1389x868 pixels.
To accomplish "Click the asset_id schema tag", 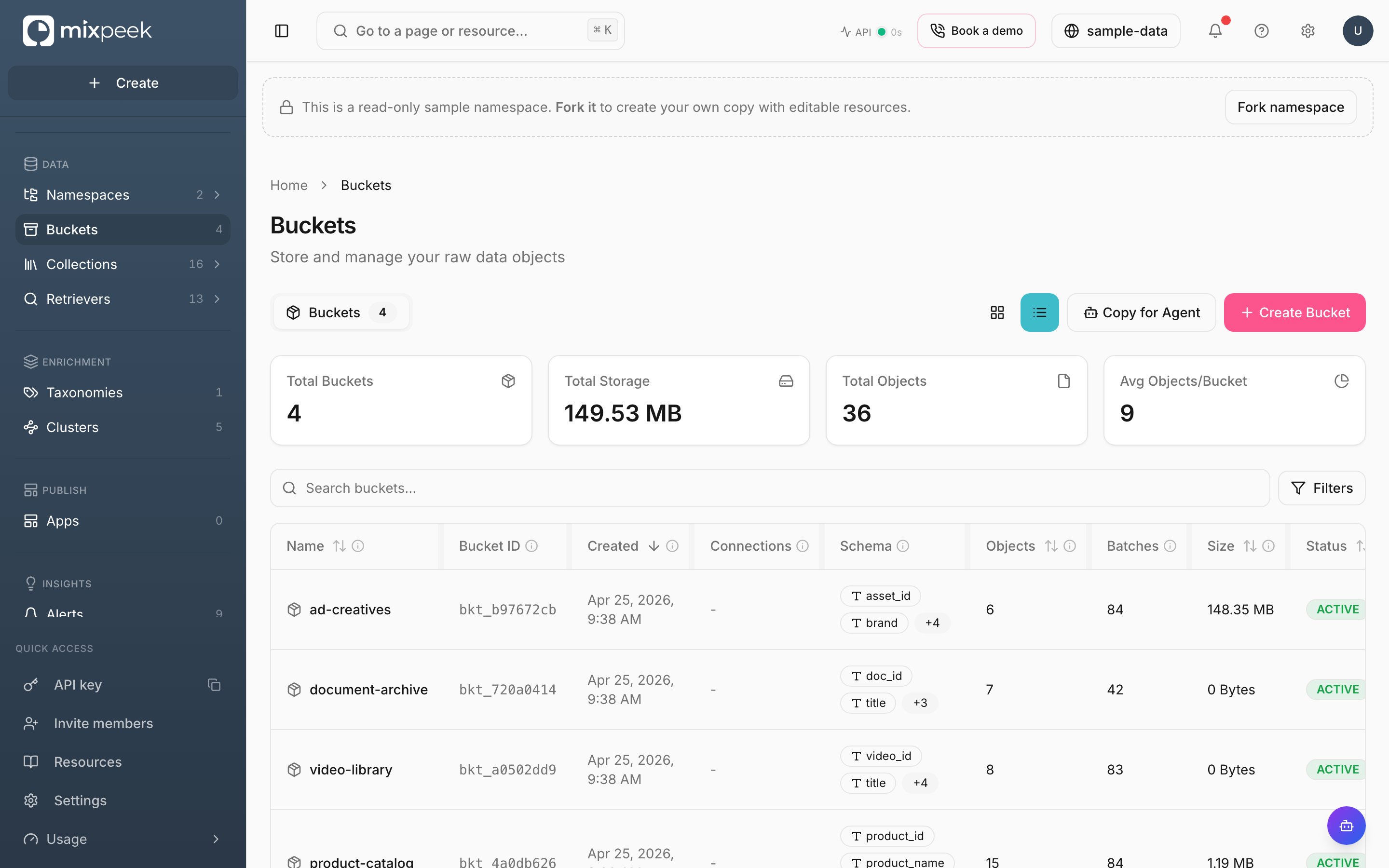I will click(880, 596).
